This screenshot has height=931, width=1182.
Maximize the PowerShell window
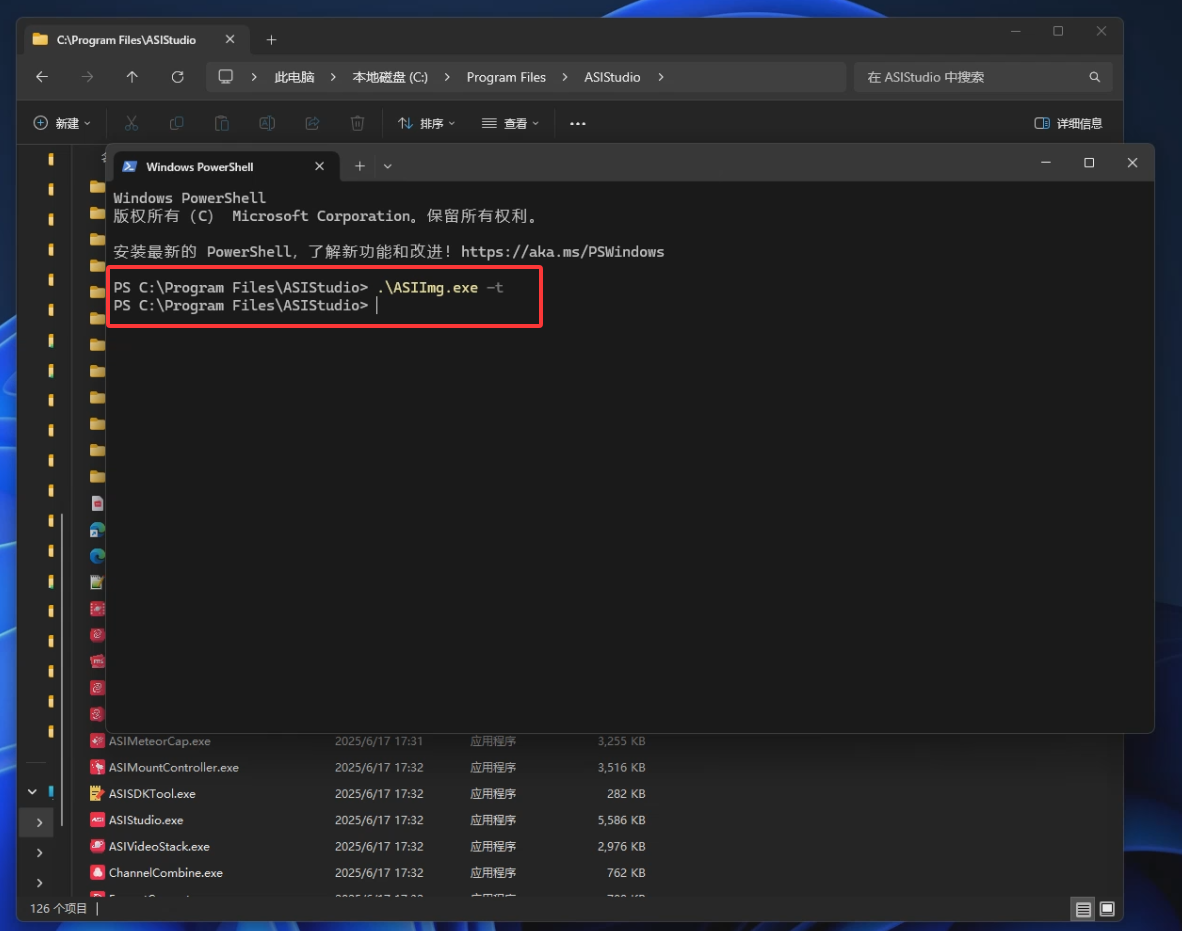click(1089, 163)
